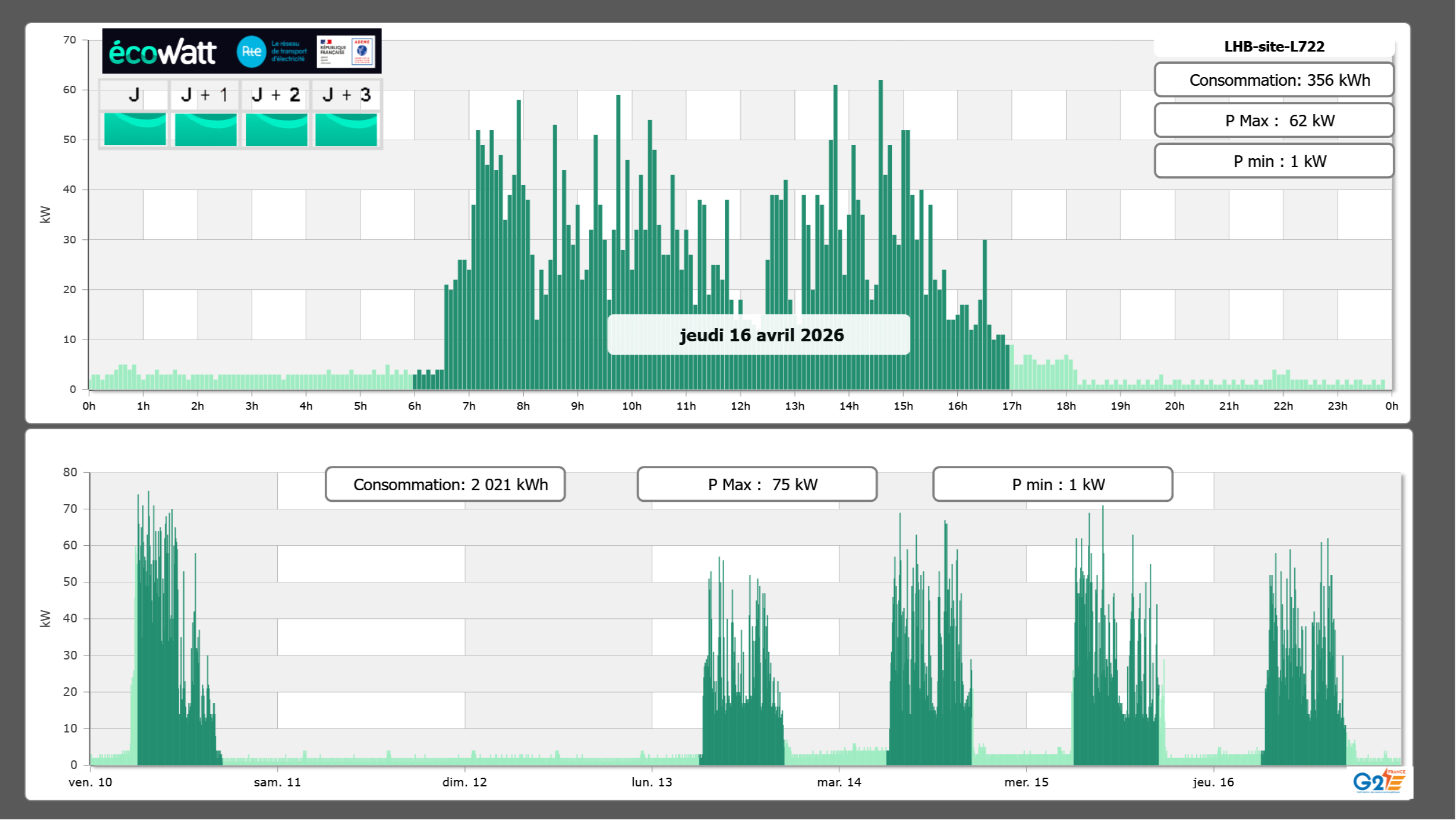Click the Consommation: 356 kWh box
This screenshot has height=820, width=1456.
[1274, 80]
